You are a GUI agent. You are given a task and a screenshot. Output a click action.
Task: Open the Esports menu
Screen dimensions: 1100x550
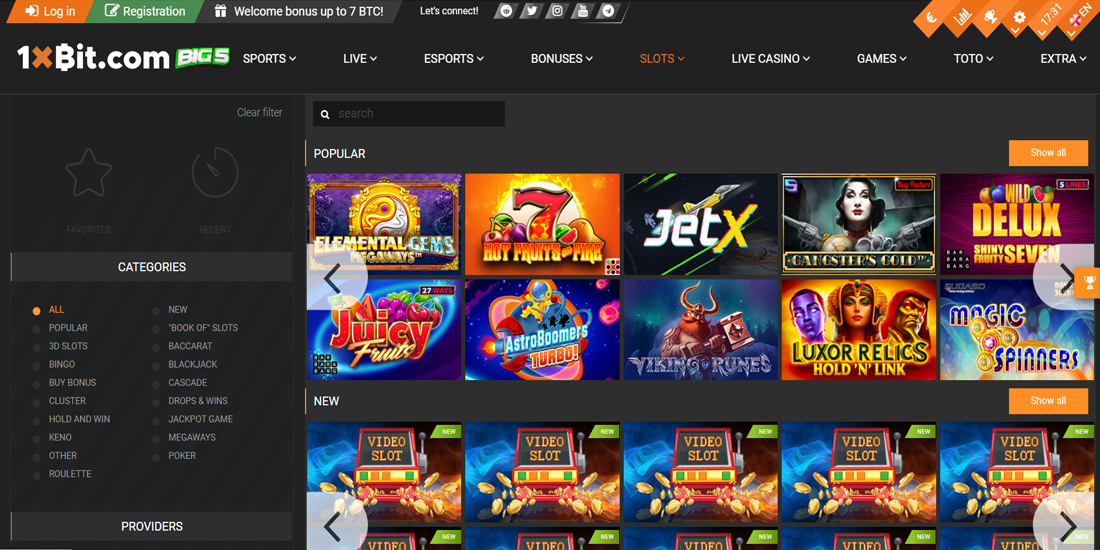coord(453,59)
